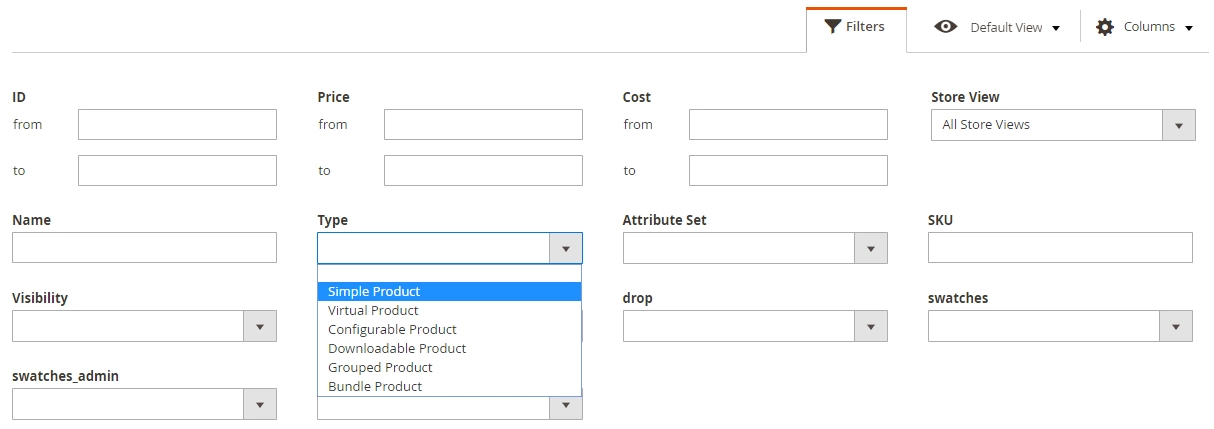Select Grouped Product option
This screenshot has height=429, width=1214.
(450, 368)
